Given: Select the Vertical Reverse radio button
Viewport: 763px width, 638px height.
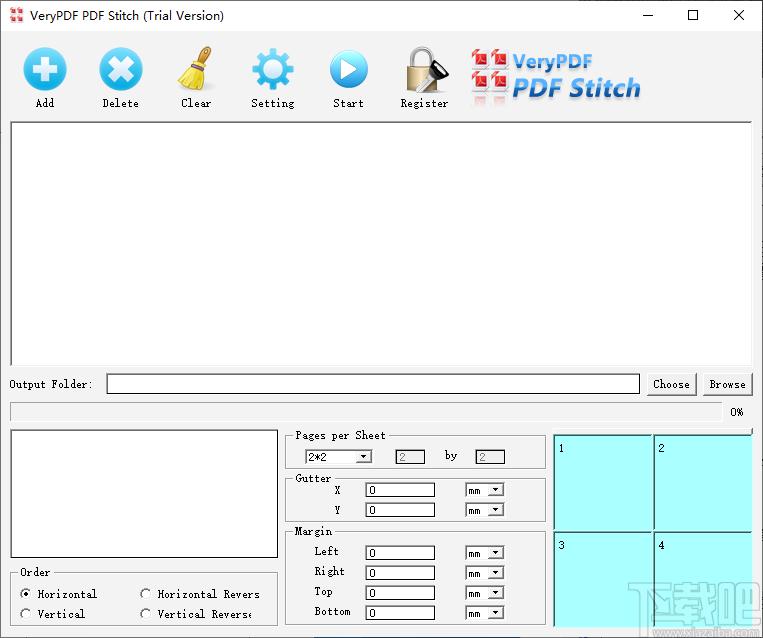Looking at the screenshot, I should [x=145, y=613].
